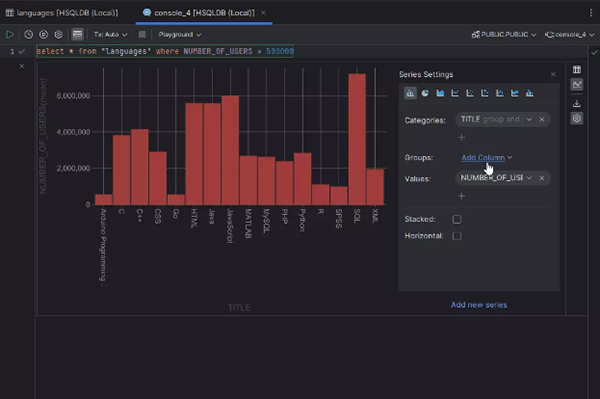
Task: Open the PUBLIC.PUBLIC schema selector
Action: click(x=504, y=34)
